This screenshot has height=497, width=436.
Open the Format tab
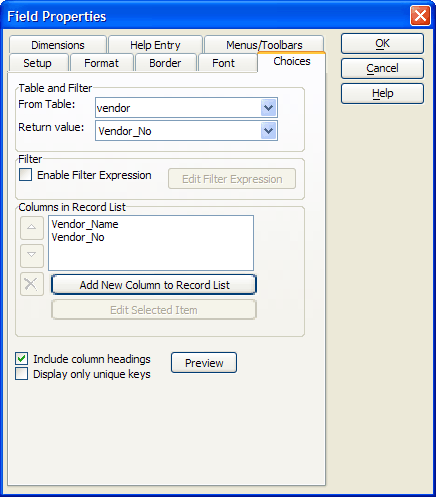click(x=101, y=63)
